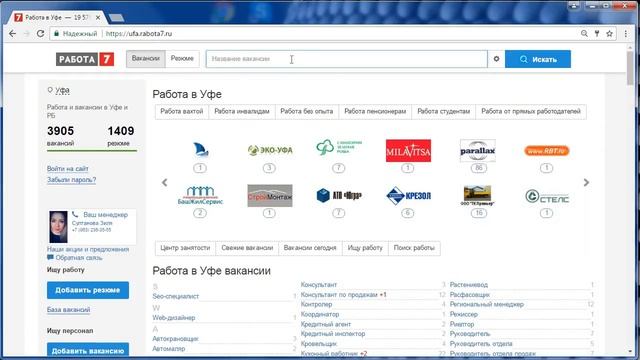This screenshot has width=640, height=360.
Task: Click the zoom magnifier icon in the address bar
Action: tap(584, 34)
